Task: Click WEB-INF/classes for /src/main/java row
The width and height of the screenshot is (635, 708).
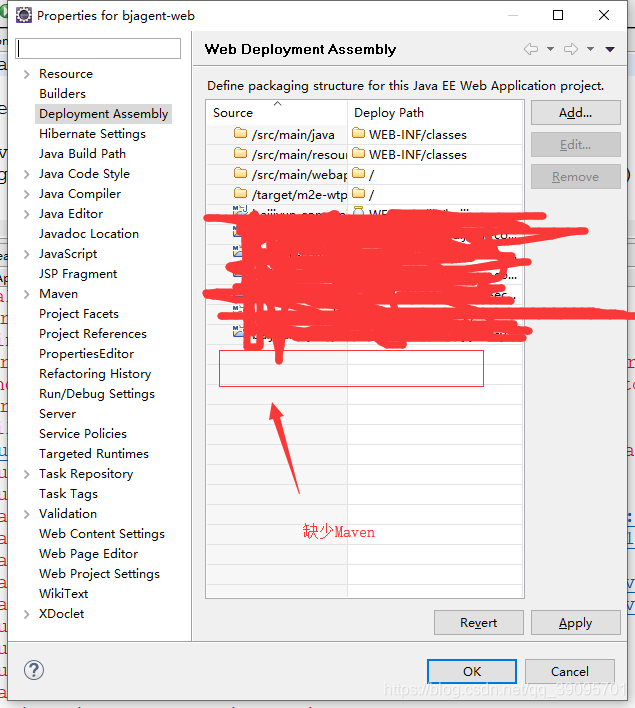Action: pyautogui.click(x=418, y=135)
